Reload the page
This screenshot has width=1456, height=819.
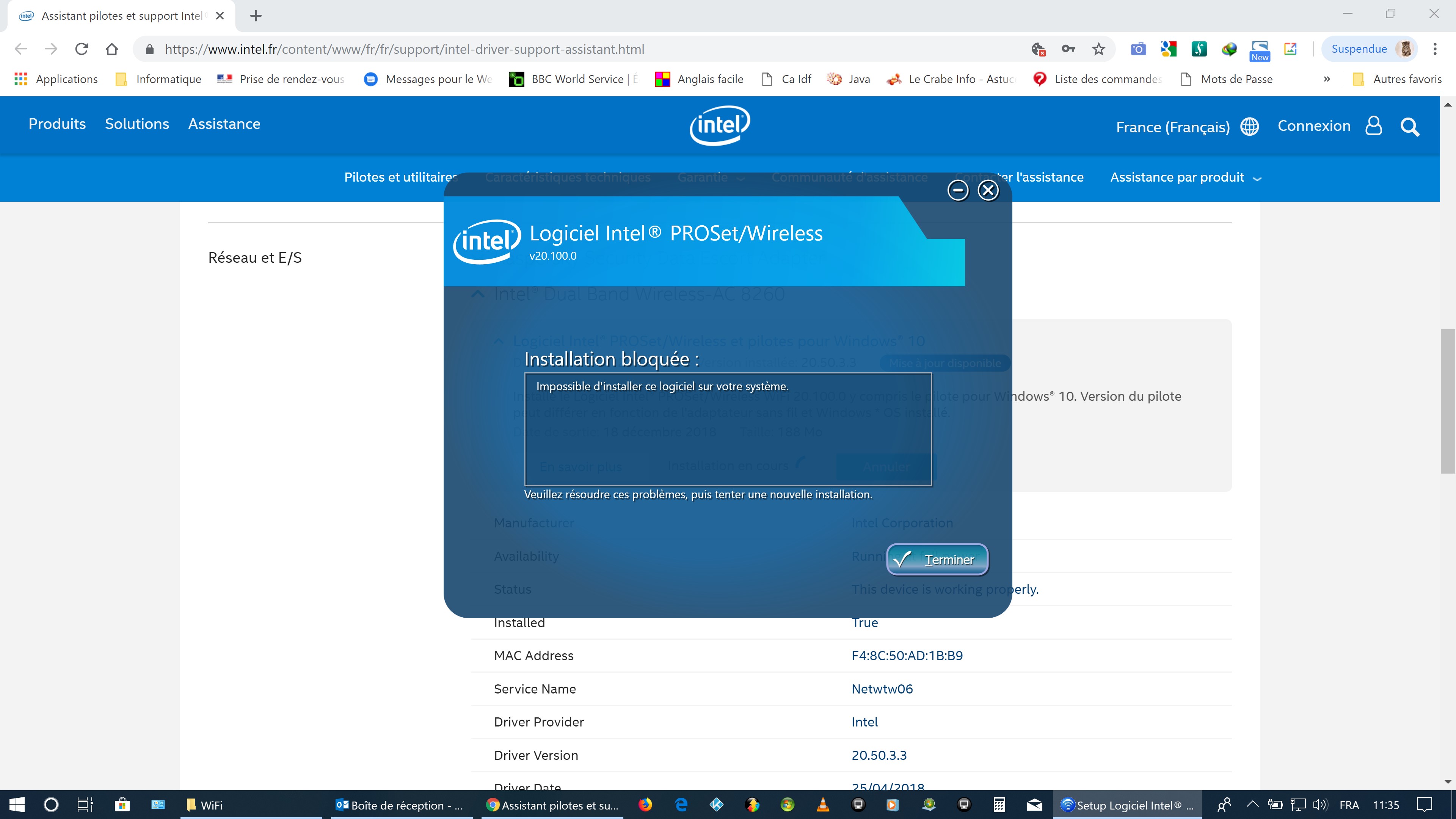(x=82, y=49)
